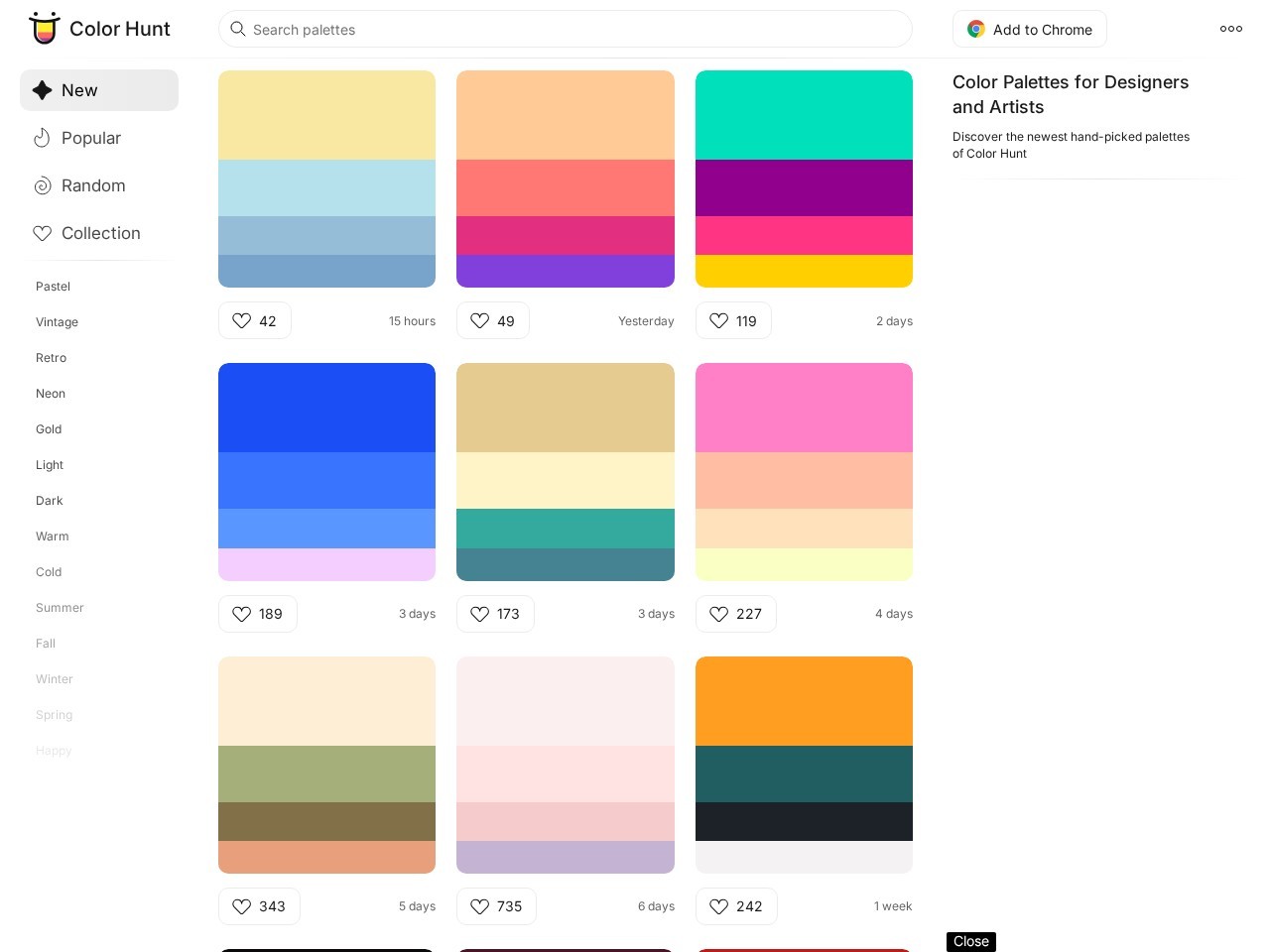Viewport: 1270px width, 952px height.
Task: Click the Collection heart icon
Action: click(43, 233)
